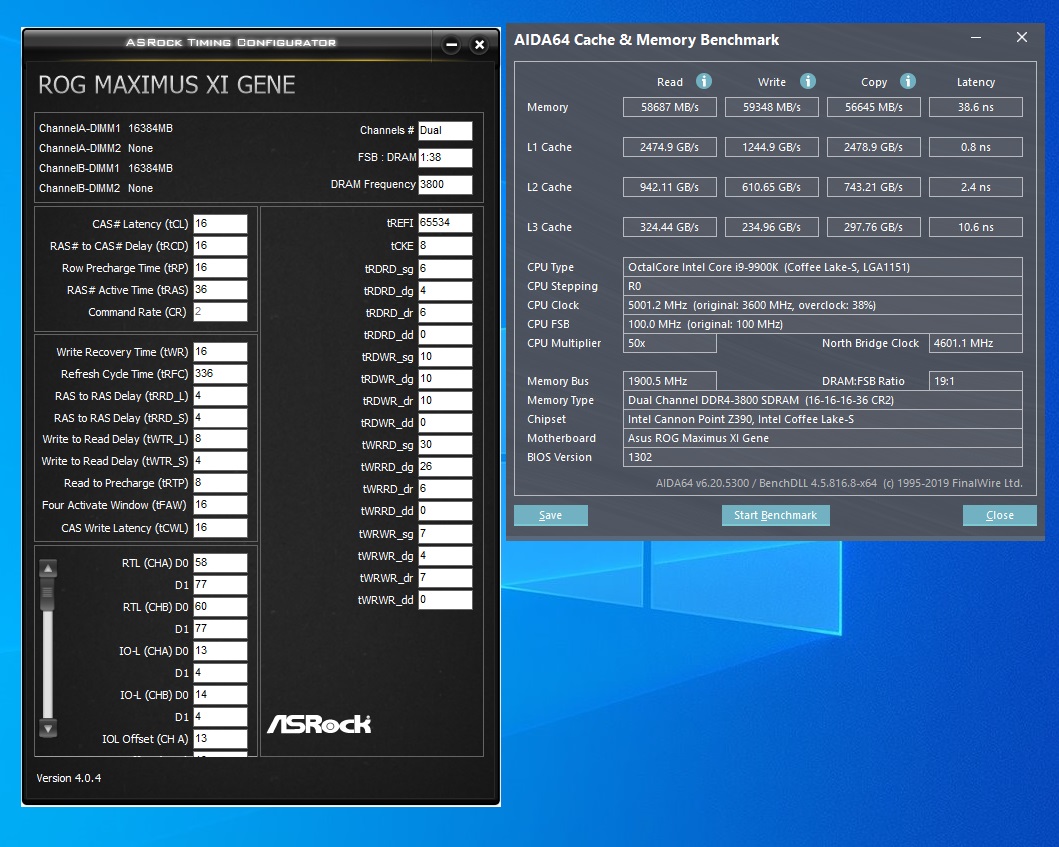Select the Row Precharge Time (tRP) field
Screen dimensions: 1059x847
[220, 267]
